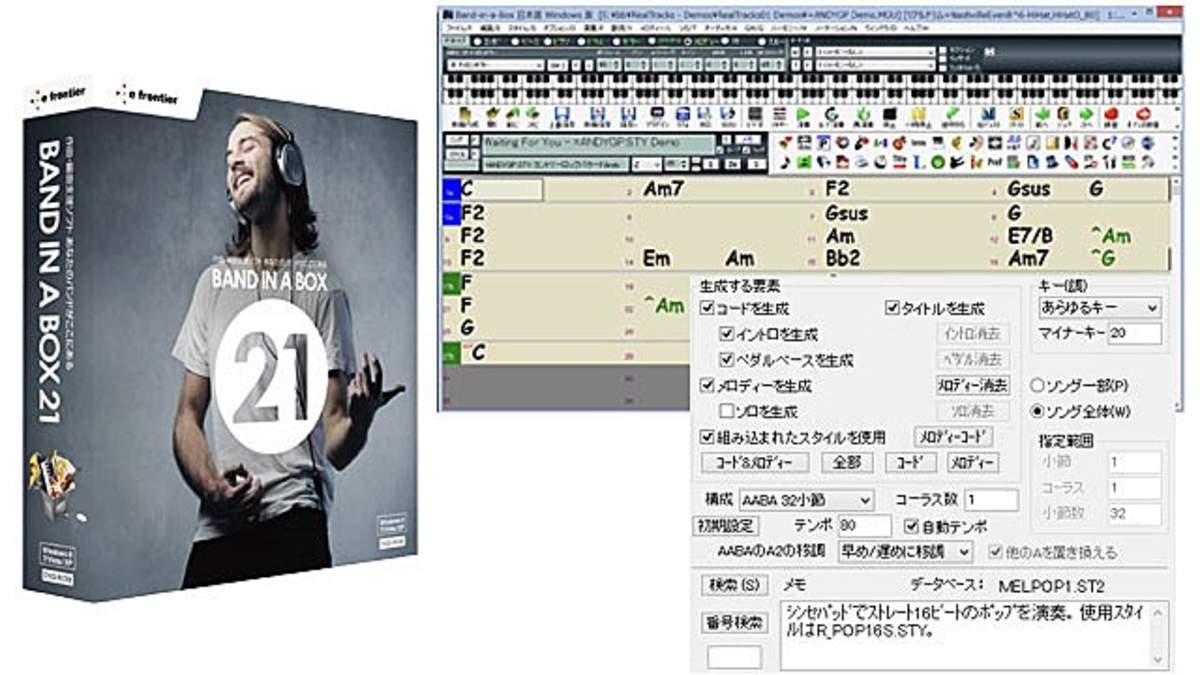
Task: Toggle 組み込まれたスタイルを使用 checkbox
Action: tap(708, 437)
